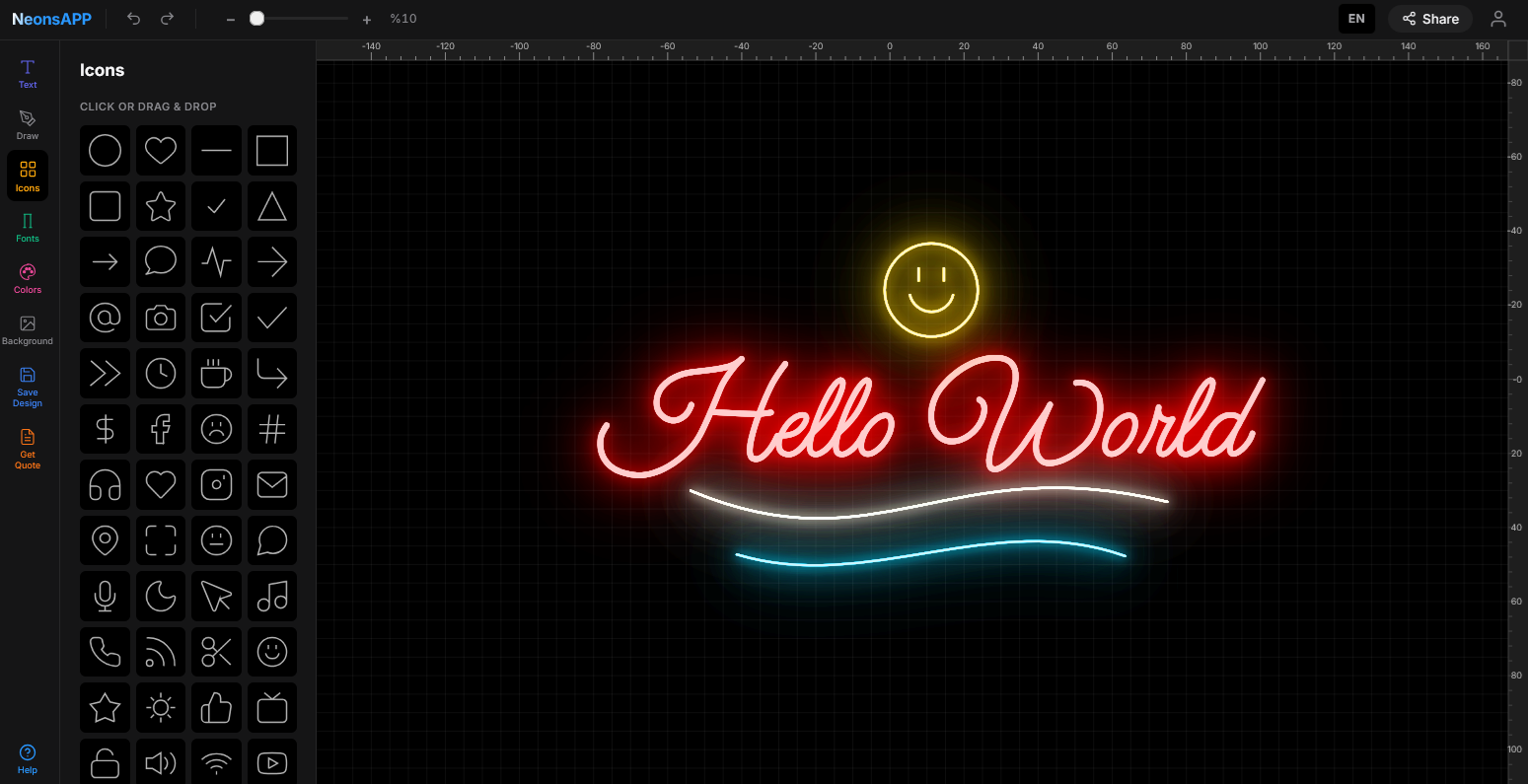This screenshot has height=784, width=1528.
Task: Open the Fonts panel
Action: (x=27, y=226)
